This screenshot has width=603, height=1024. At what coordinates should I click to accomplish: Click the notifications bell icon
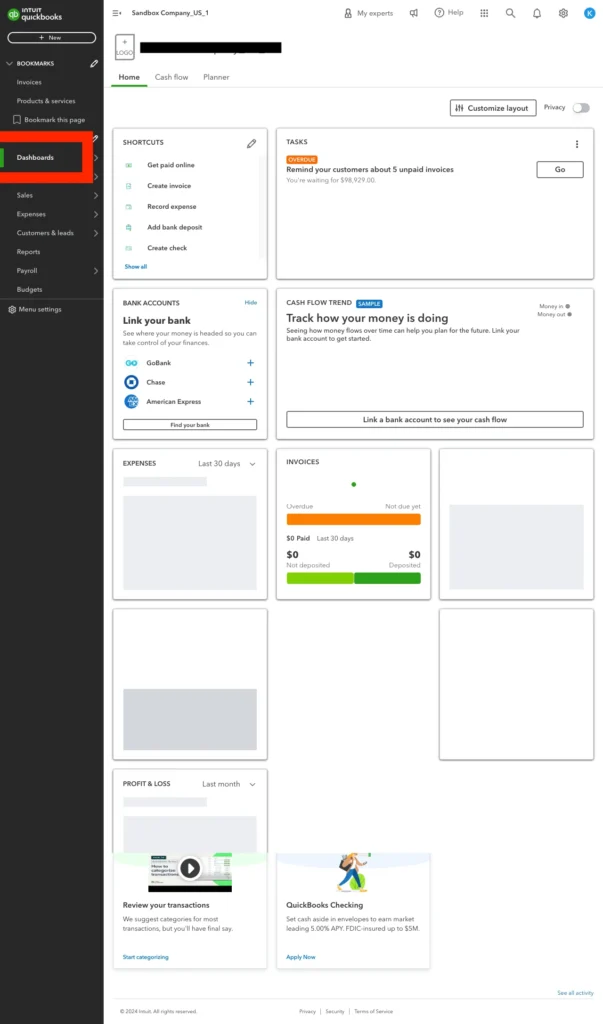point(537,13)
